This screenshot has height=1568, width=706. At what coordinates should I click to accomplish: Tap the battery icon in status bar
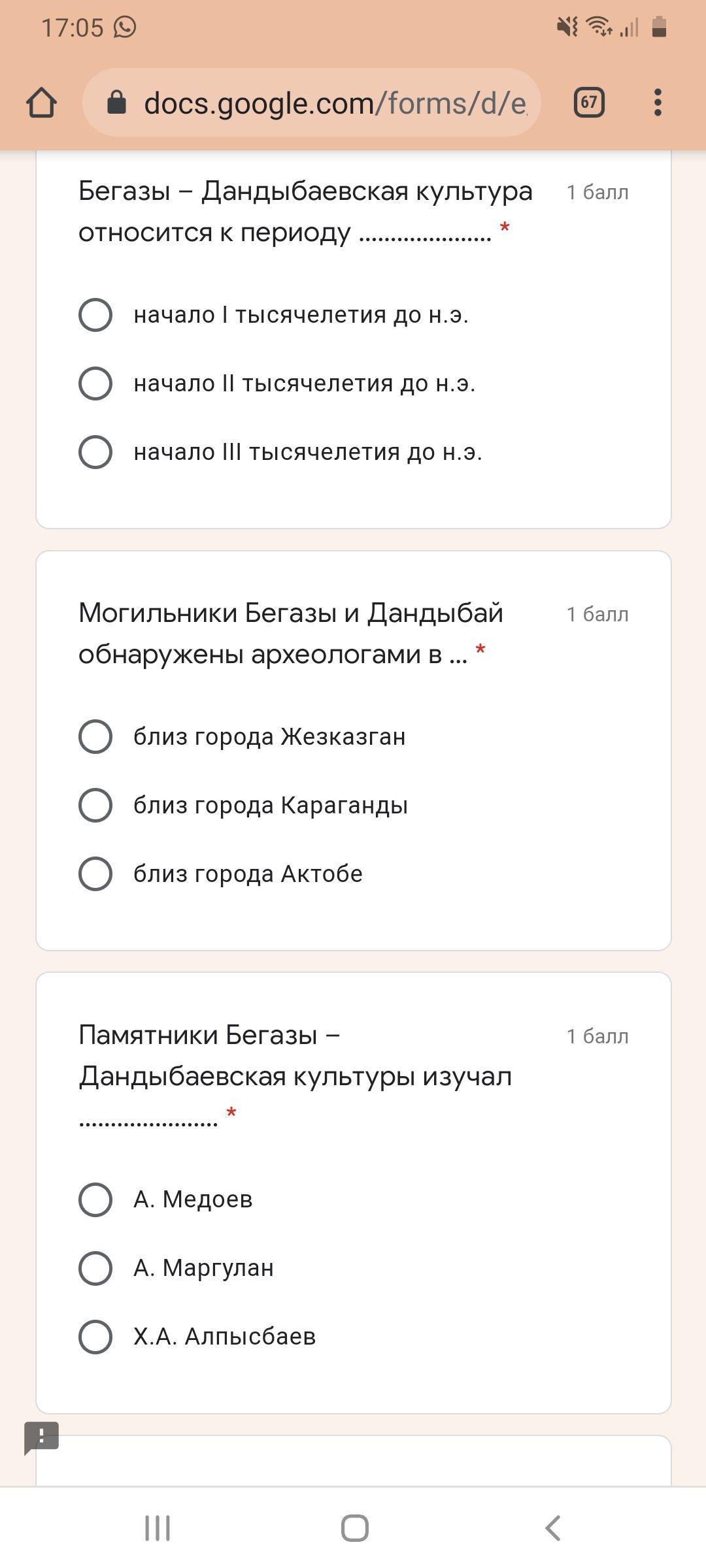(659, 27)
